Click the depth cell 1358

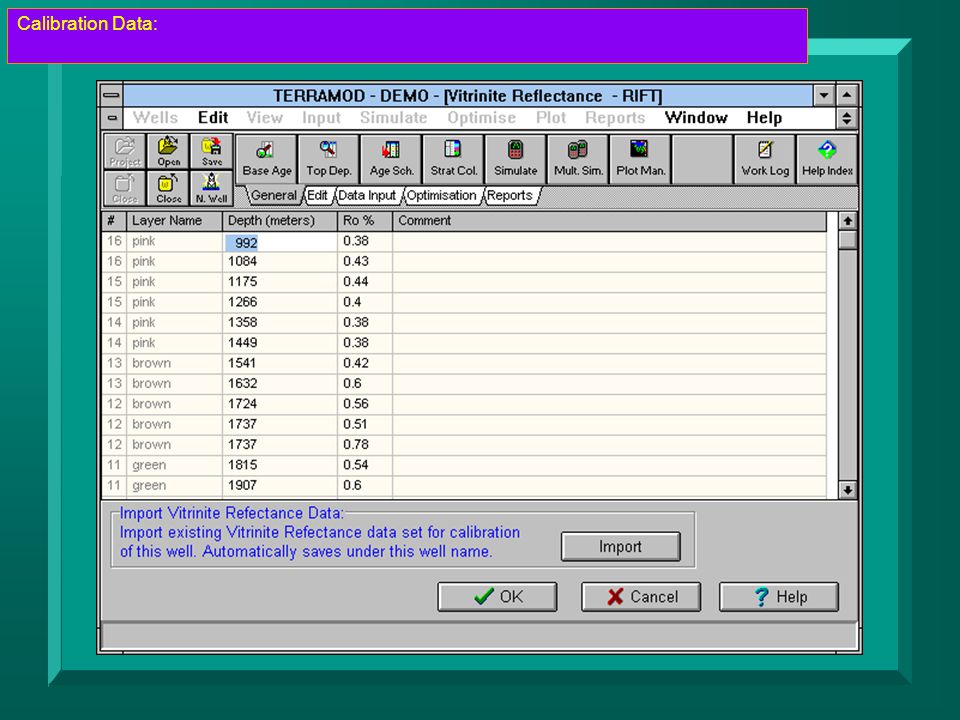pos(280,322)
